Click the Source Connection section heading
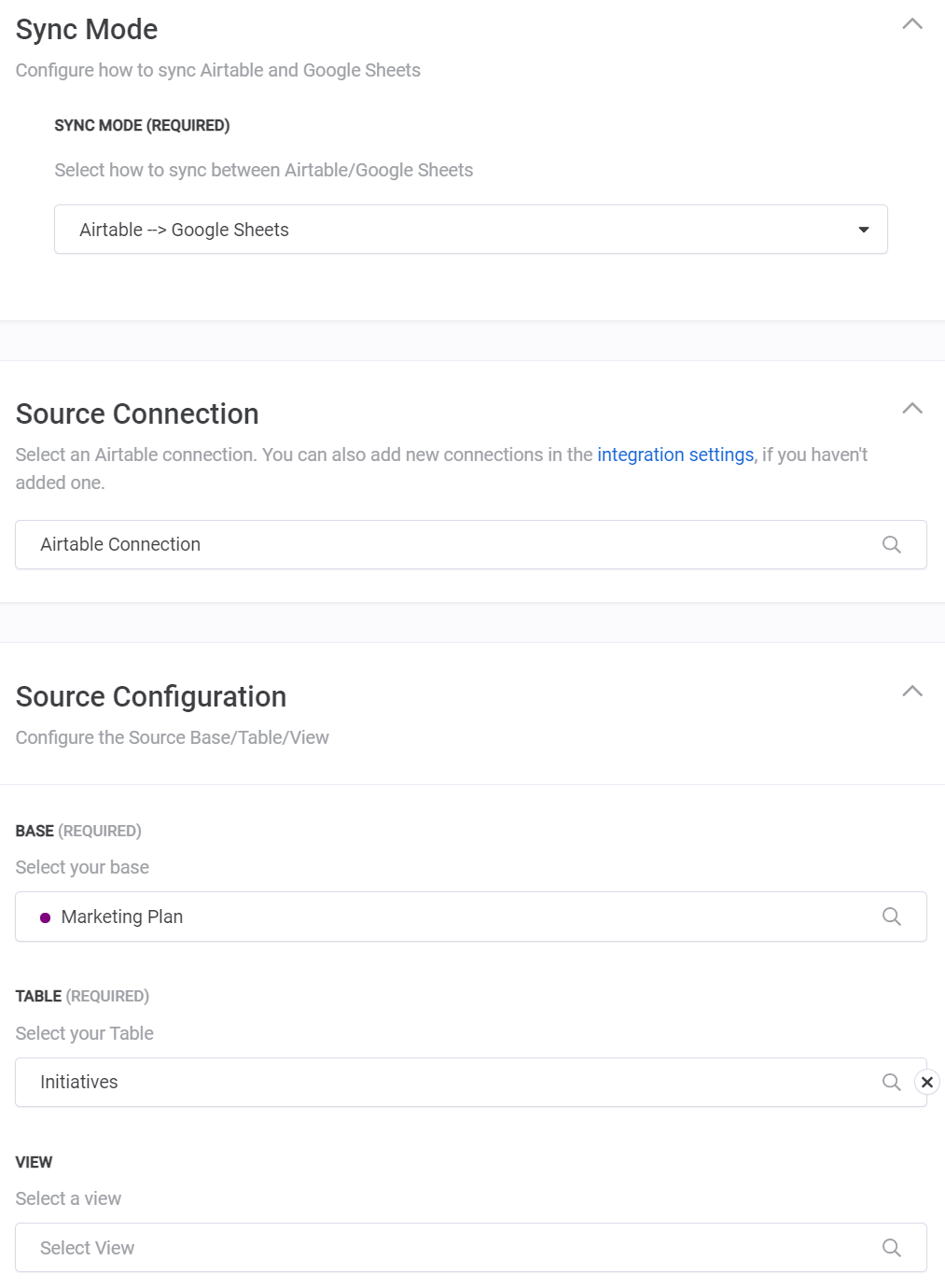The image size is (945, 1288). click(137, 413)
